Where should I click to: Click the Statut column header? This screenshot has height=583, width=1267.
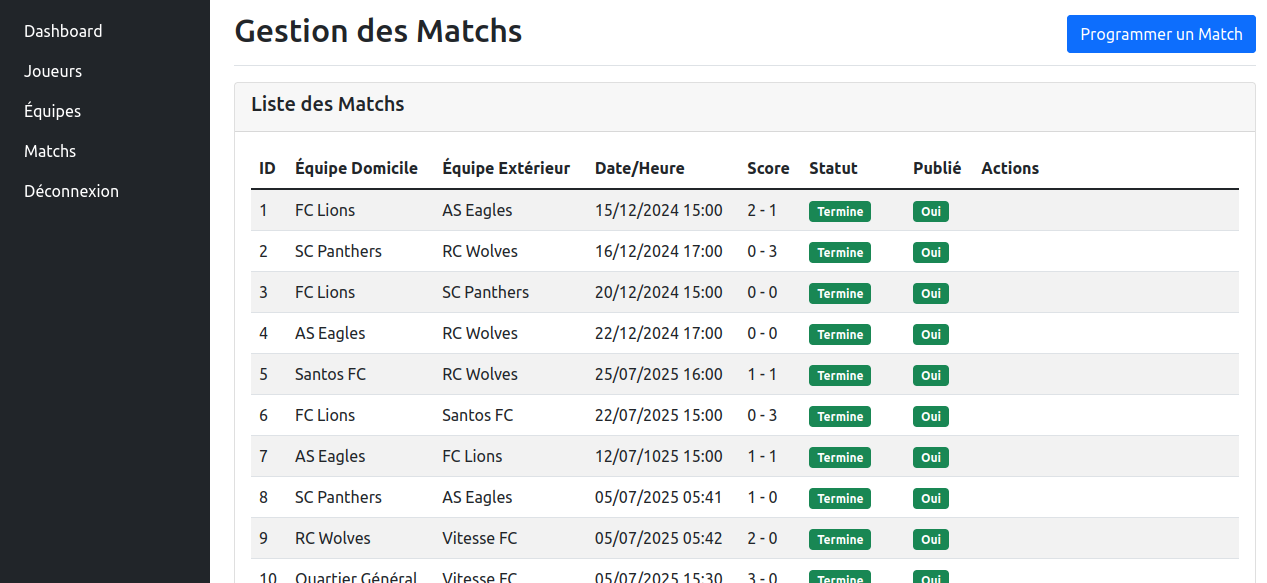[833, 168]
